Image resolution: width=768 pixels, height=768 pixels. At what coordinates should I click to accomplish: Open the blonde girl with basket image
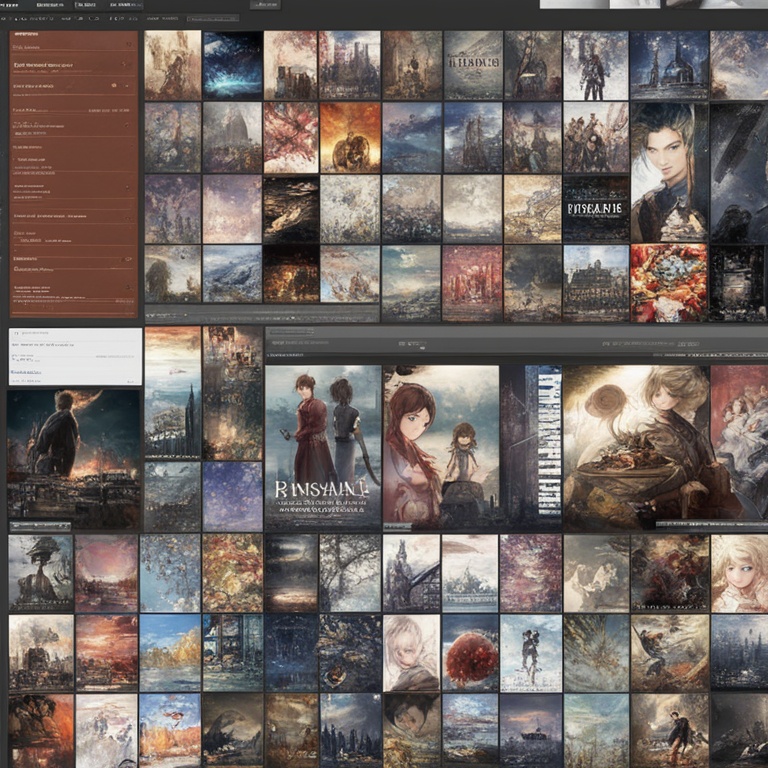click(x=636, y=448)
